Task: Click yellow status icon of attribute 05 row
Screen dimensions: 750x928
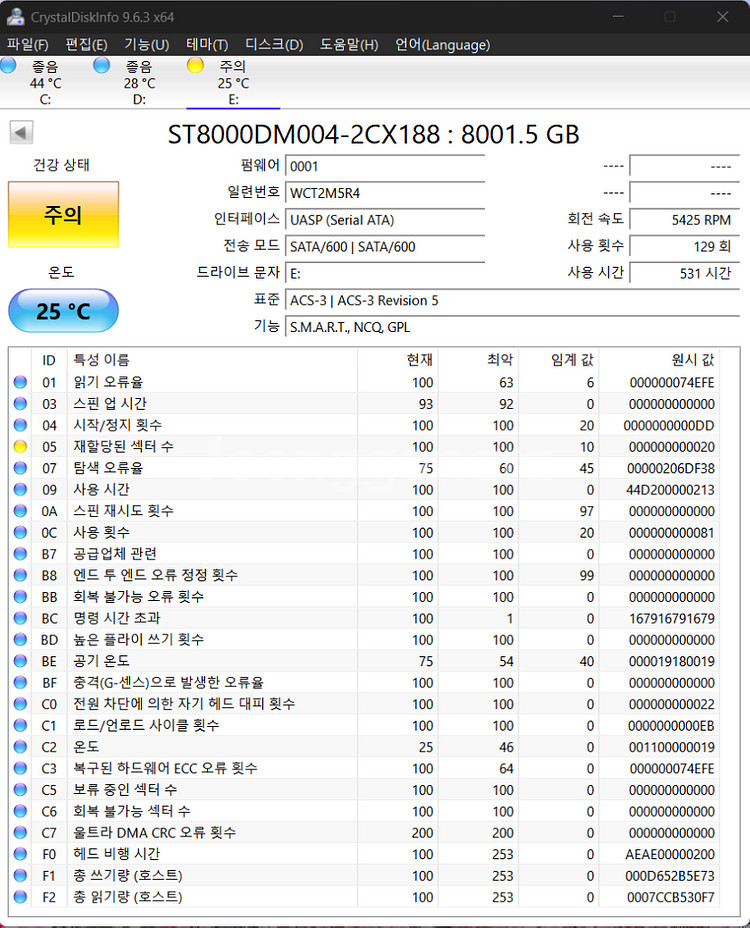Action: (x=20, y=447)
